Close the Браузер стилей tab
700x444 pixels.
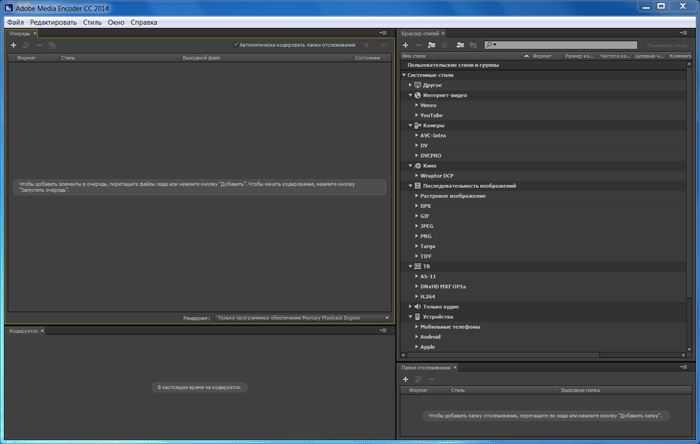(443, 33)
